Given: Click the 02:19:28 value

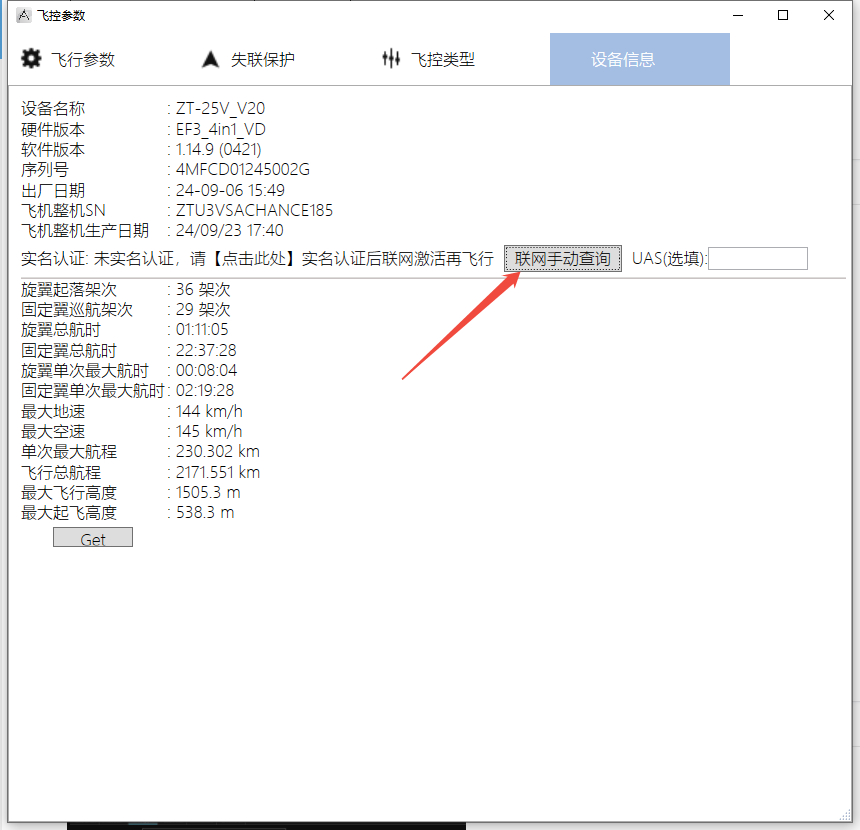Looking at the screenshot, I should tap(205, 391).
